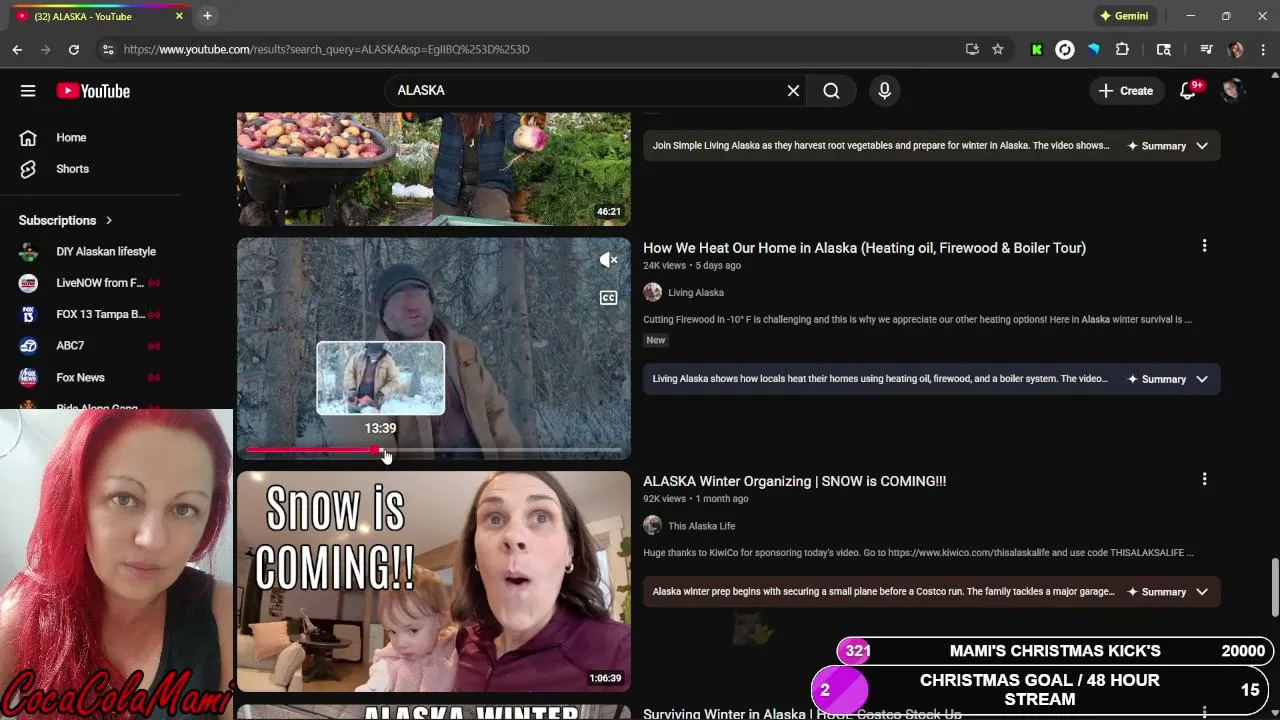Viewport: 1280px width, 720px height.
Task: Open the YouTube hamburger guide menu
Action: click(x=28, y=91)
